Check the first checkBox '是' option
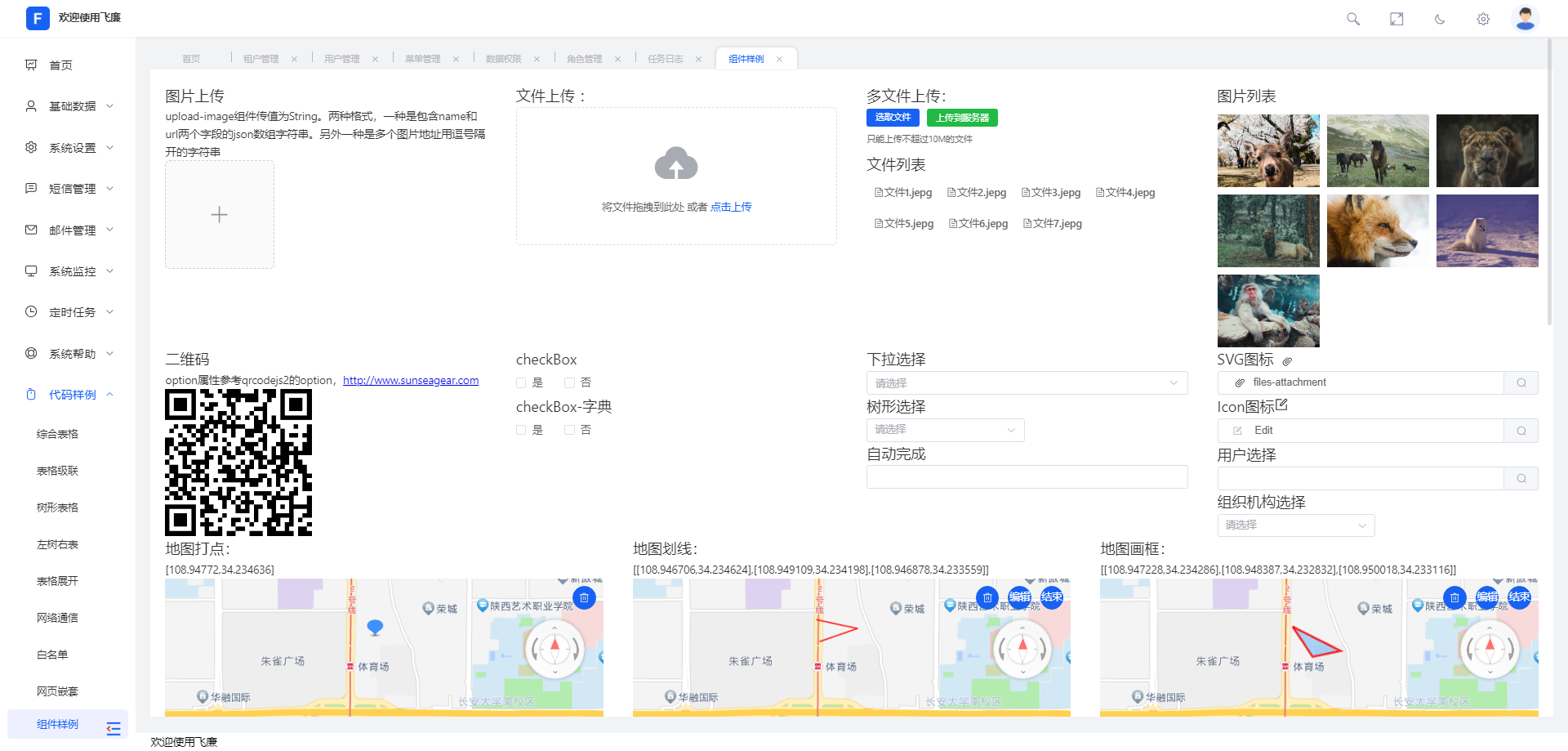 tap(521, 382)
